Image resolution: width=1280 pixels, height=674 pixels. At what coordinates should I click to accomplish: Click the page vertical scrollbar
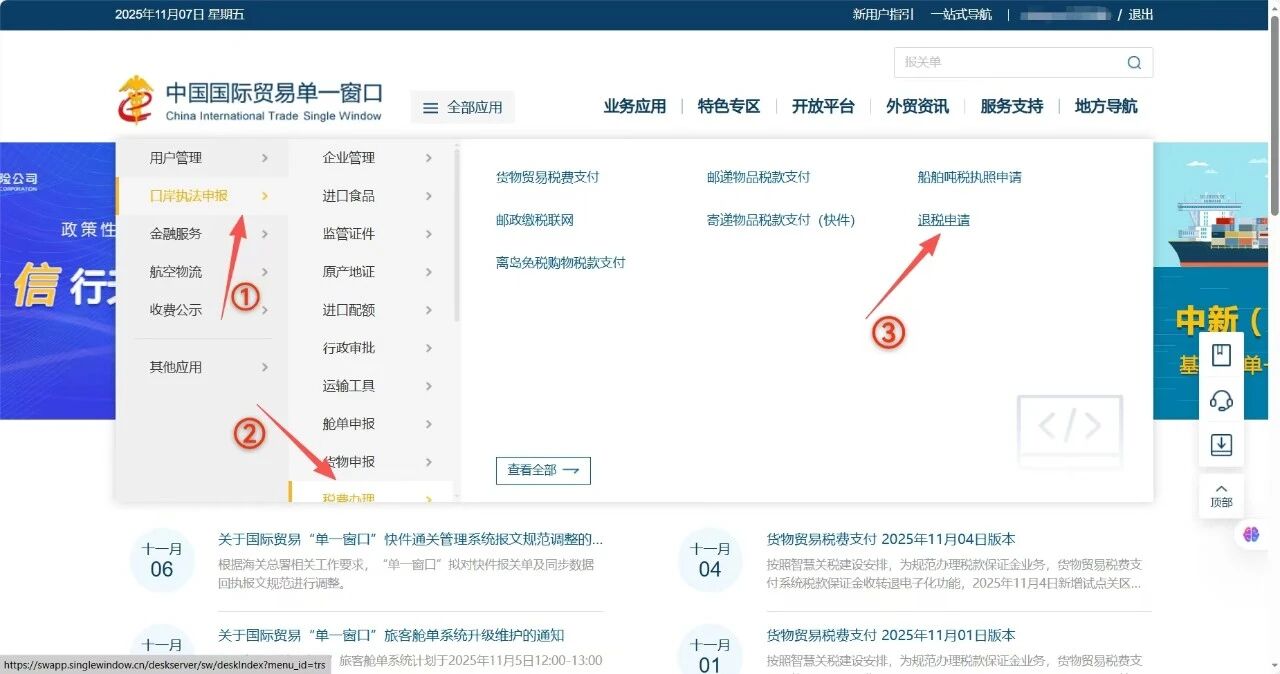[x=1273, y=110]
